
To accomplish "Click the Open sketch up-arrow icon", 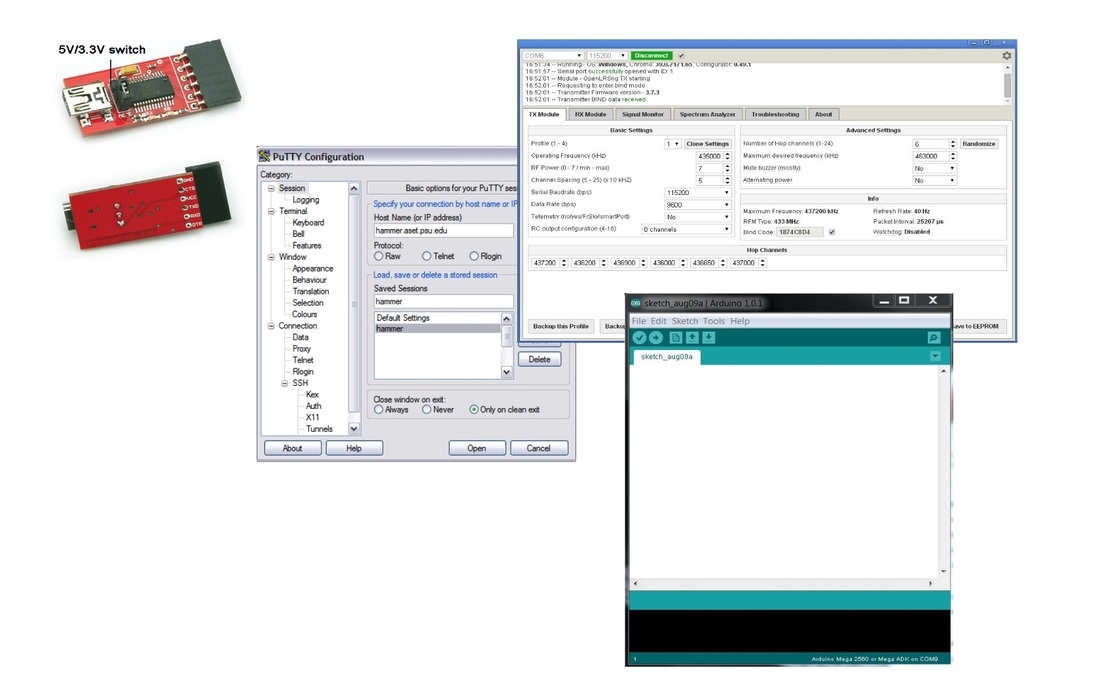I will (x=692, y=338).
